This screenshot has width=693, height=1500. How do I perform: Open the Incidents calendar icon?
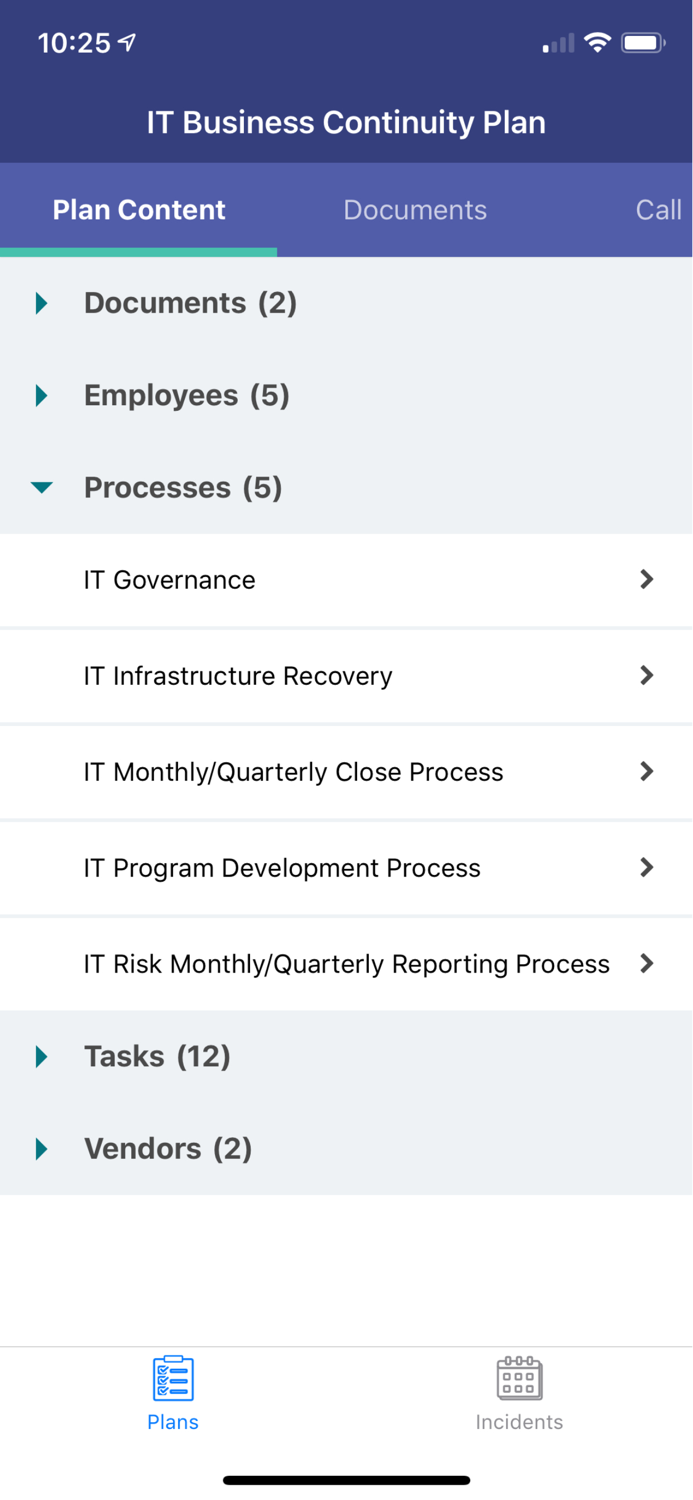519,1378
